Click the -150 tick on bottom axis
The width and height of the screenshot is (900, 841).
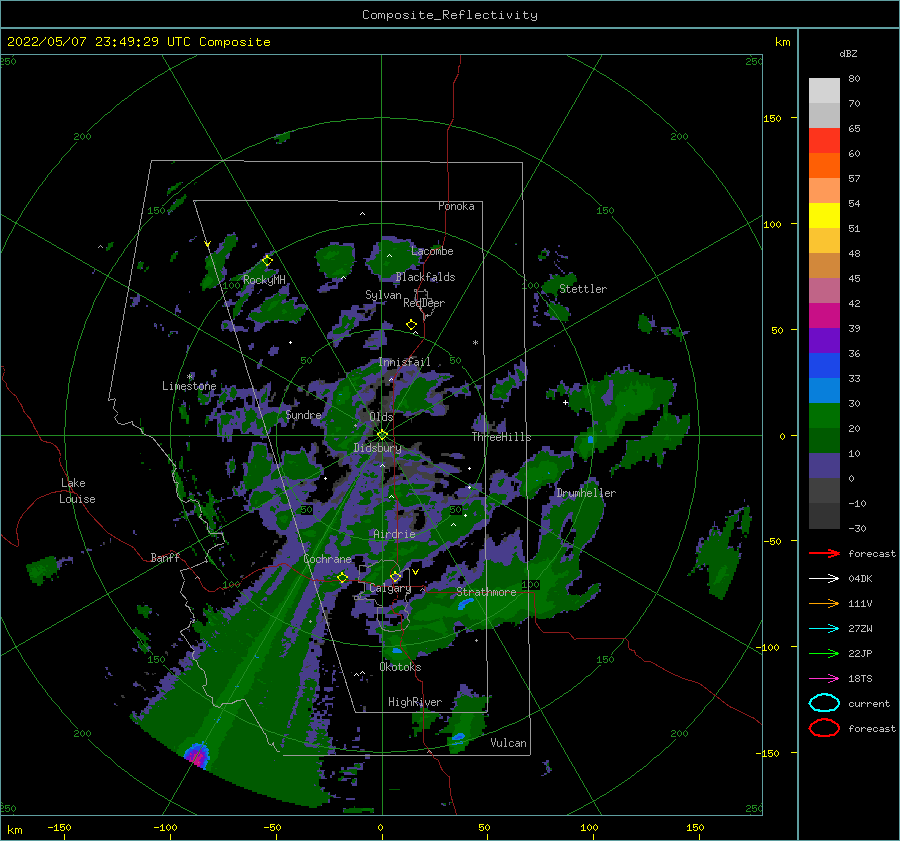[x=59, y=827]
